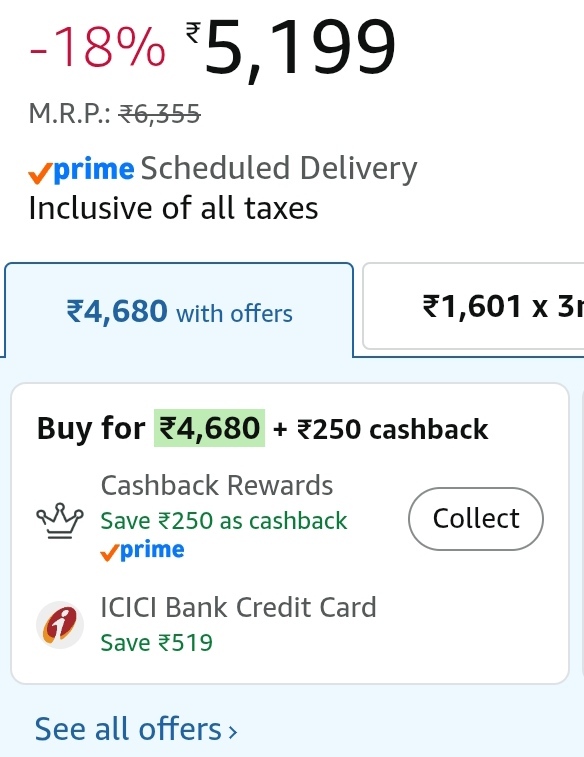Tap Save ₹519 offer text
The image size is (584, 757).
click(x=156, y=643)
